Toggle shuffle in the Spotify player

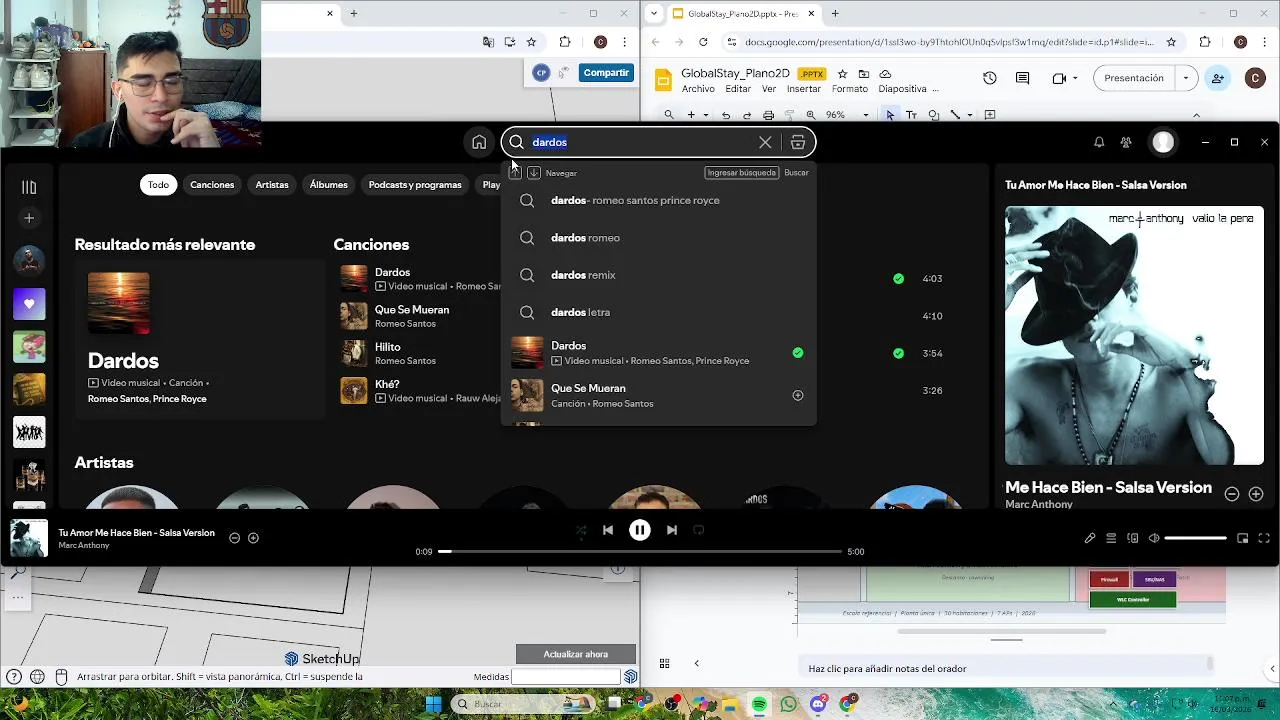click(581, 530)
